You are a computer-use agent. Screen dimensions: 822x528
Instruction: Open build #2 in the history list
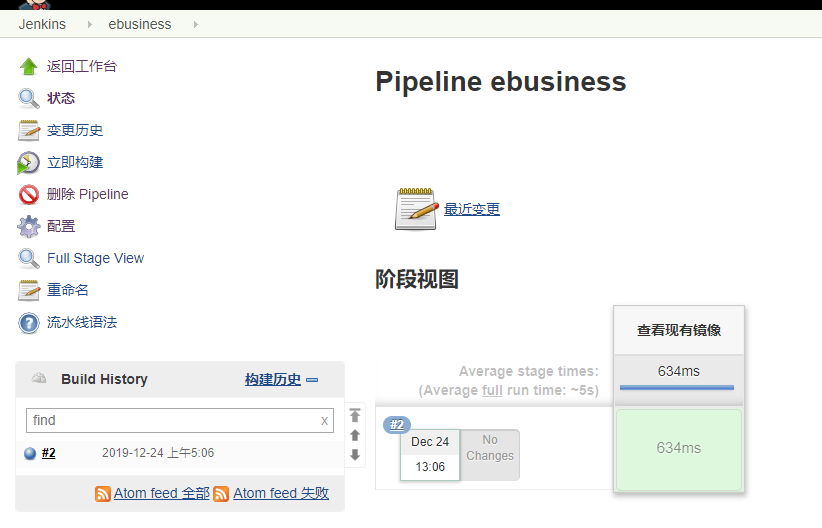tap(49, 453)
